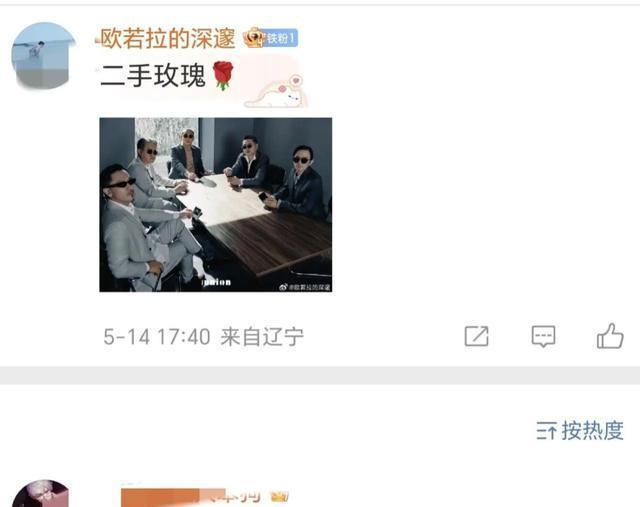Tap the crown VIP badge beside 欧若拉的深邃
640x507 pixels.
coord(253,38)
